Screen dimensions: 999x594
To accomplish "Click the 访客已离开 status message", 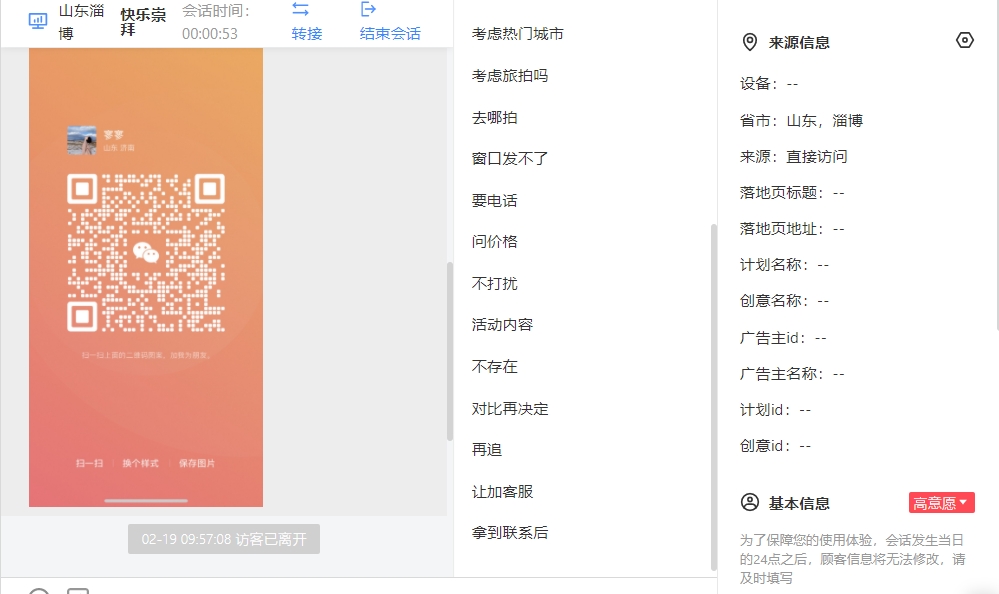I will pos(224,539).
